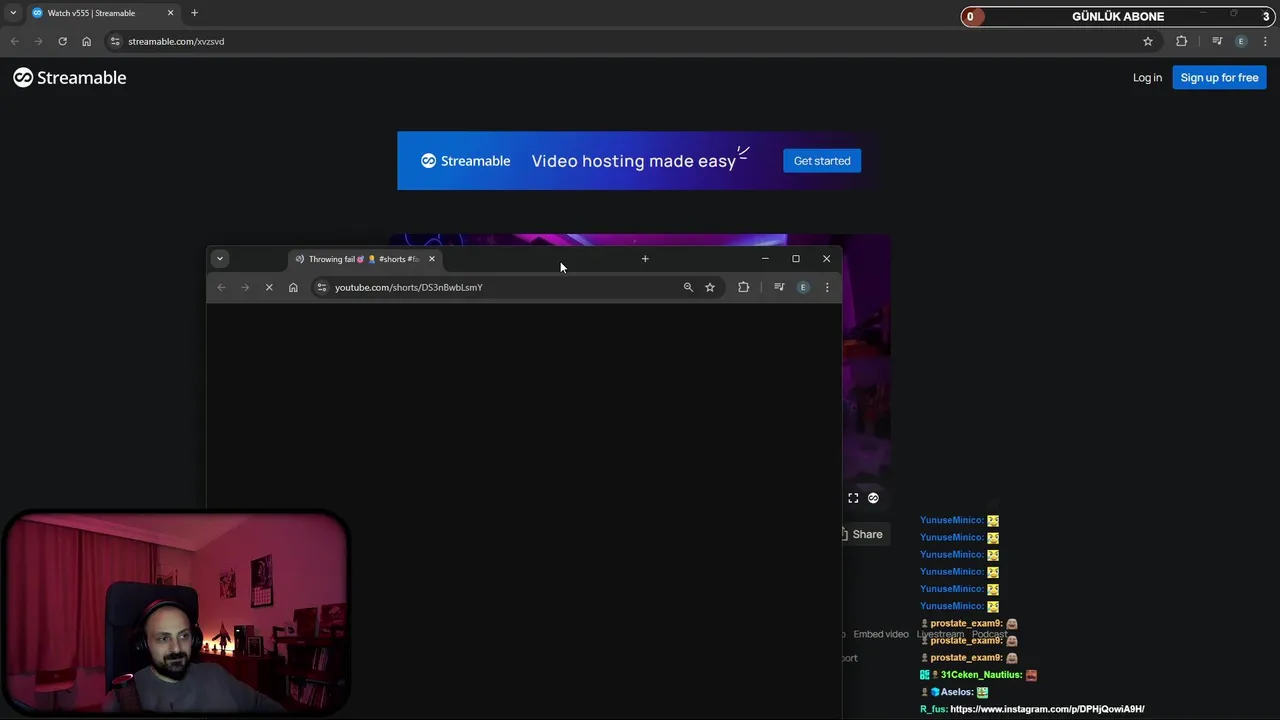Click the instagram.com link posted by R_fus
The image size is (1280, 720).
1047,709
